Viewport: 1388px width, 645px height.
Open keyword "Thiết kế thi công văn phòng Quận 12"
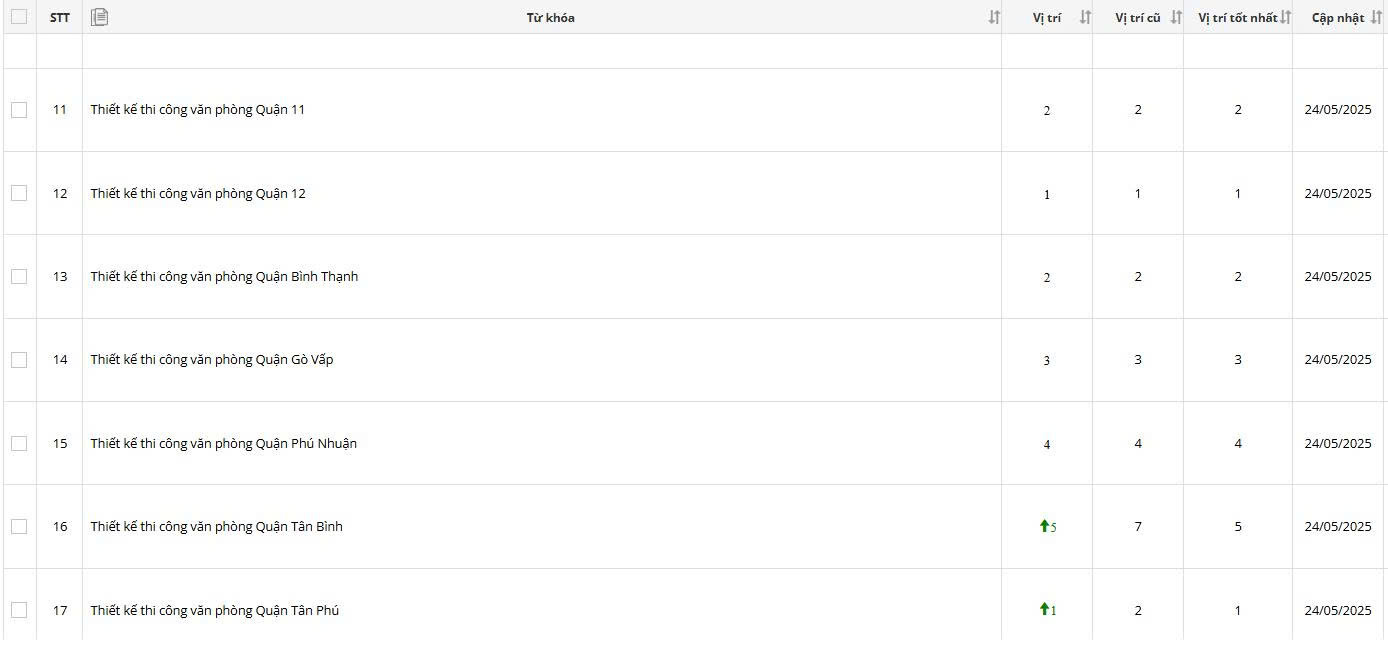(x=198, y=194)
